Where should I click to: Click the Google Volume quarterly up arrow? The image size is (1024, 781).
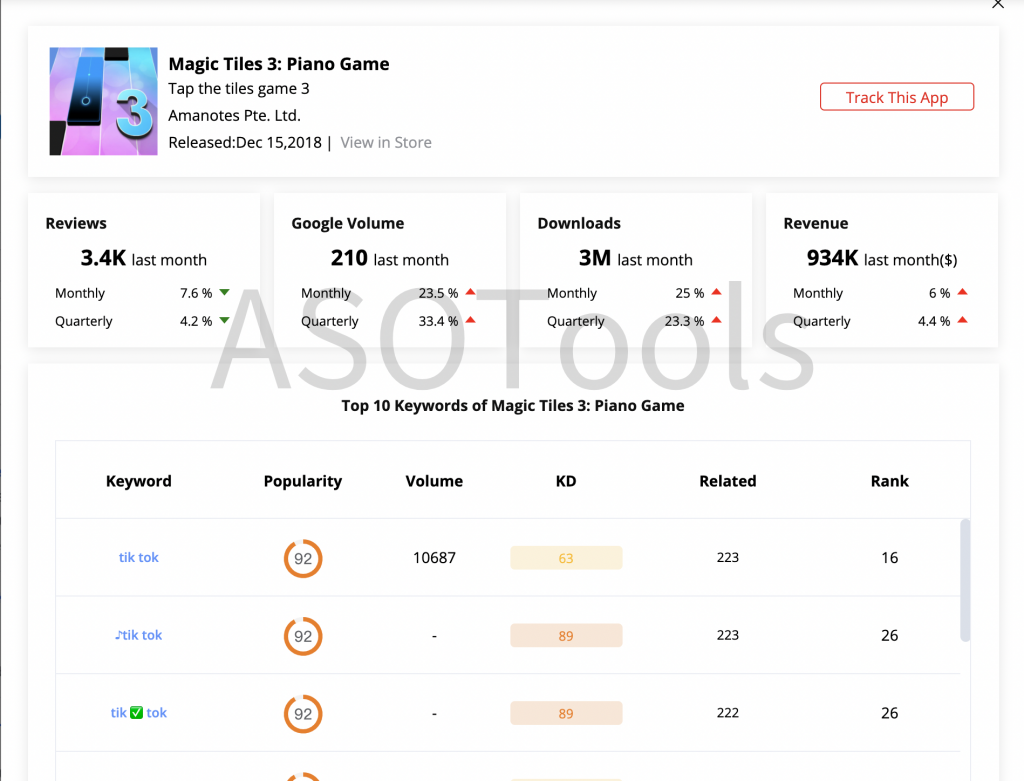(470, 320)
